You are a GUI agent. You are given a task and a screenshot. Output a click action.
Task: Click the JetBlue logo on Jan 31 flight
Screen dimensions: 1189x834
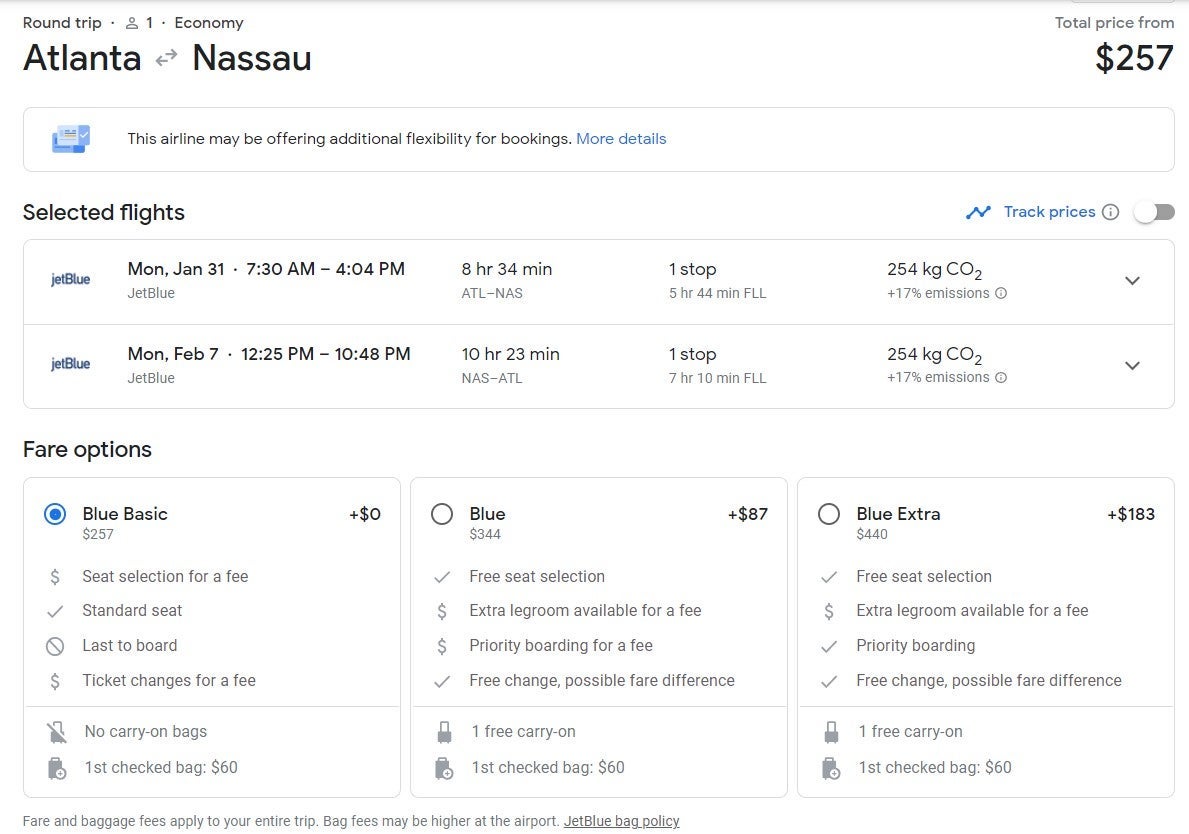71,280
